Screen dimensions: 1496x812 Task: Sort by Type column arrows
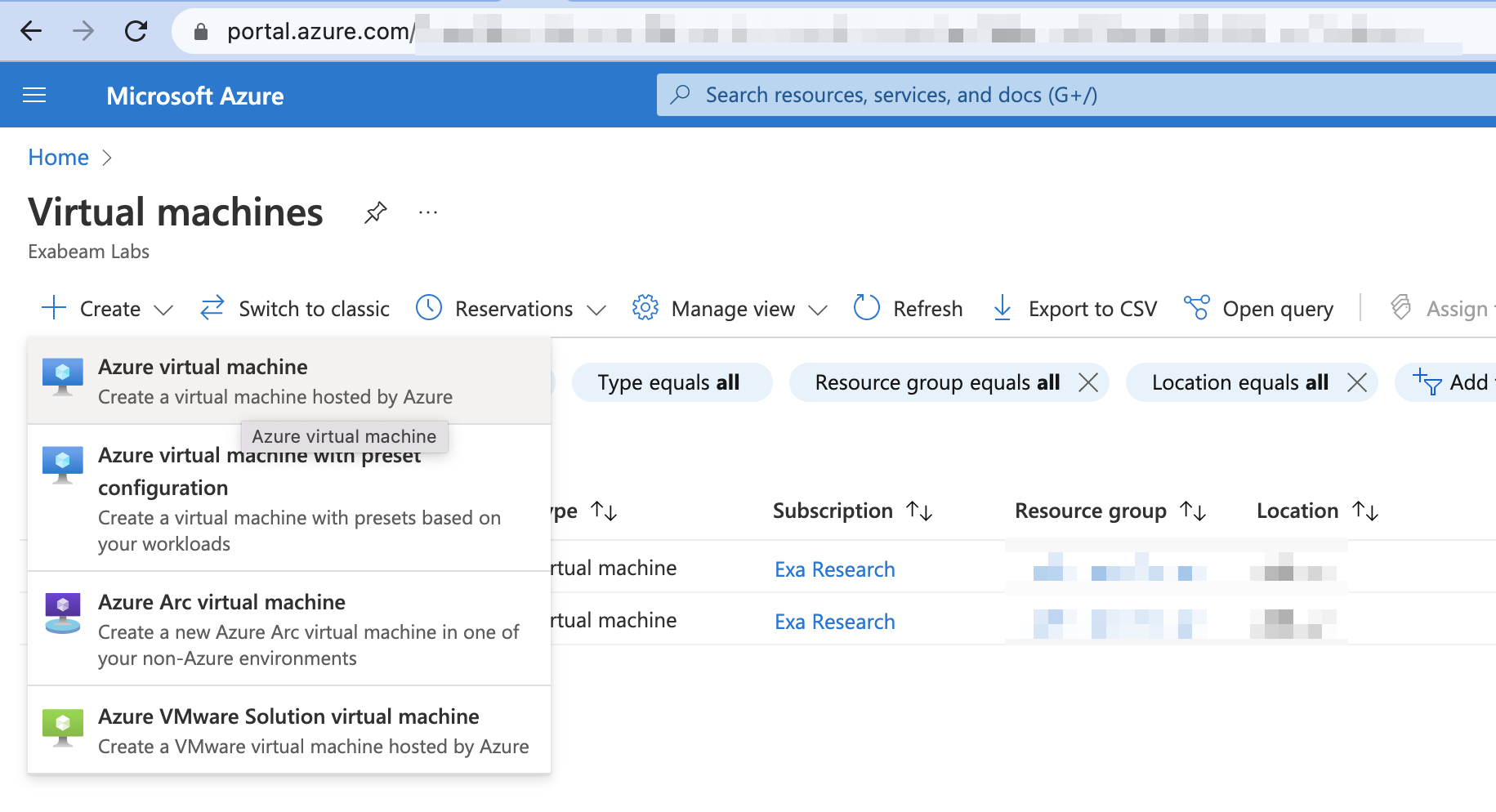coord(604,511)
